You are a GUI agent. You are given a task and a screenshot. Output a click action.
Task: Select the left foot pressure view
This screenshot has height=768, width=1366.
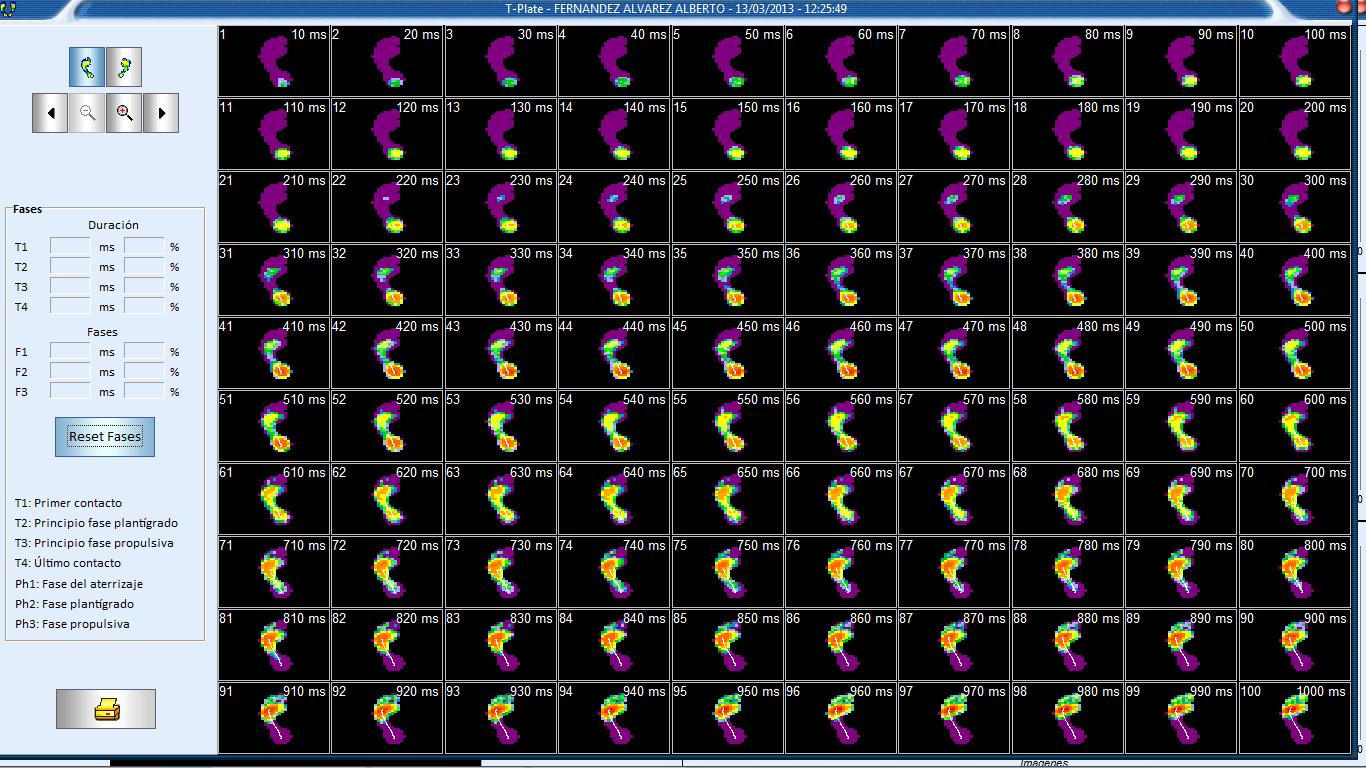[87, 67]
